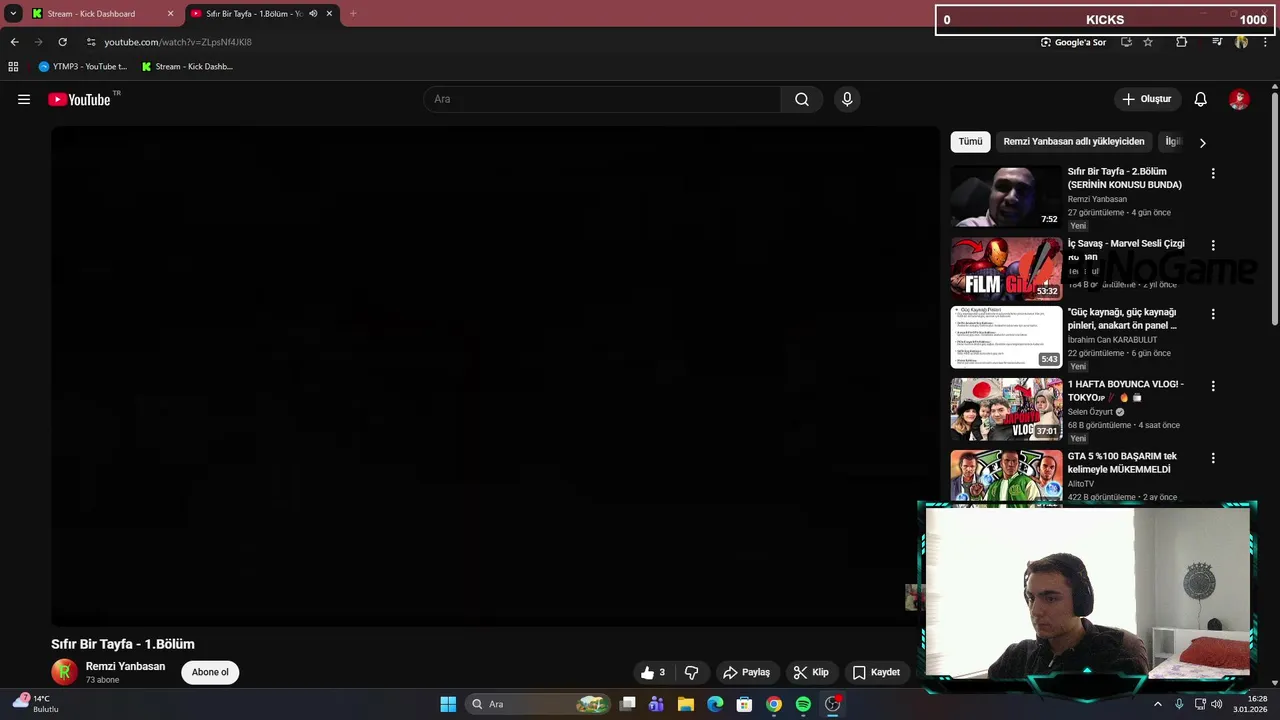Open media controls icon in Chrome toolbar

pyautogui.click(x=1216, y=42)
